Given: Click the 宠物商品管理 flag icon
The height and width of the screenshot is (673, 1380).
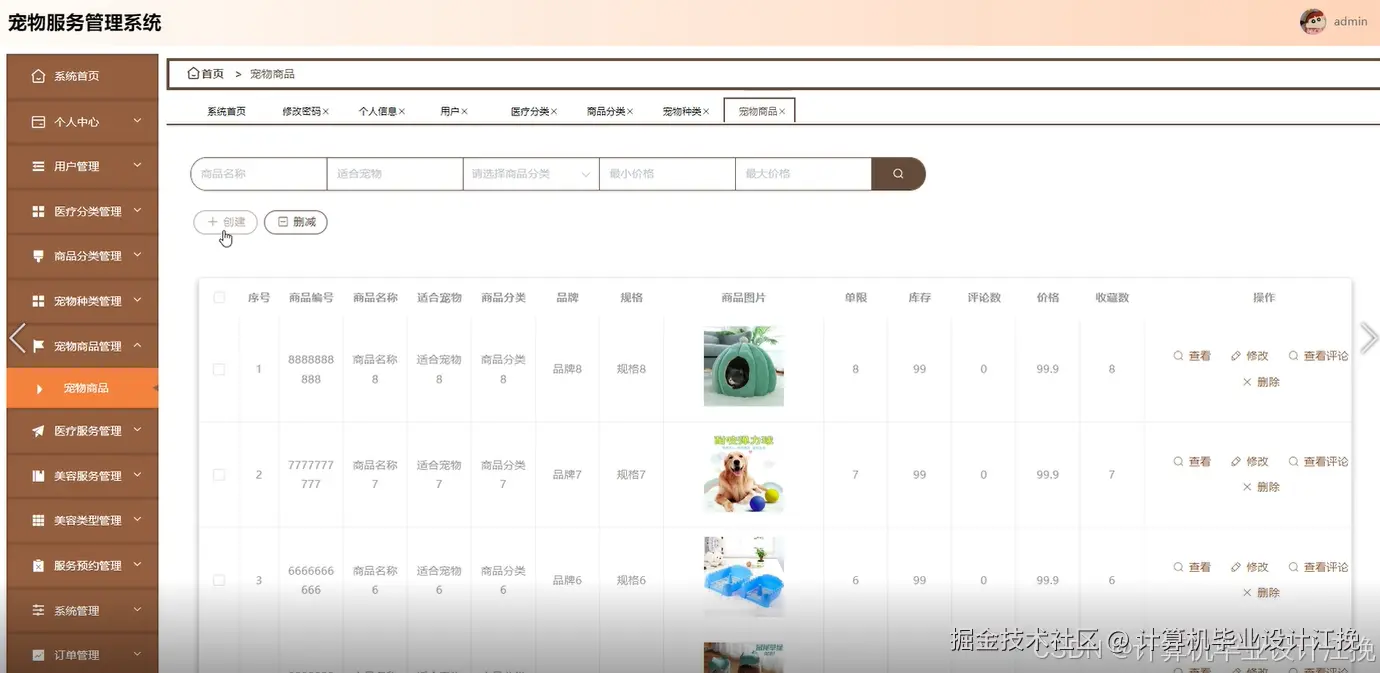Looking at the screenshot, I should [x=38, y=346].
